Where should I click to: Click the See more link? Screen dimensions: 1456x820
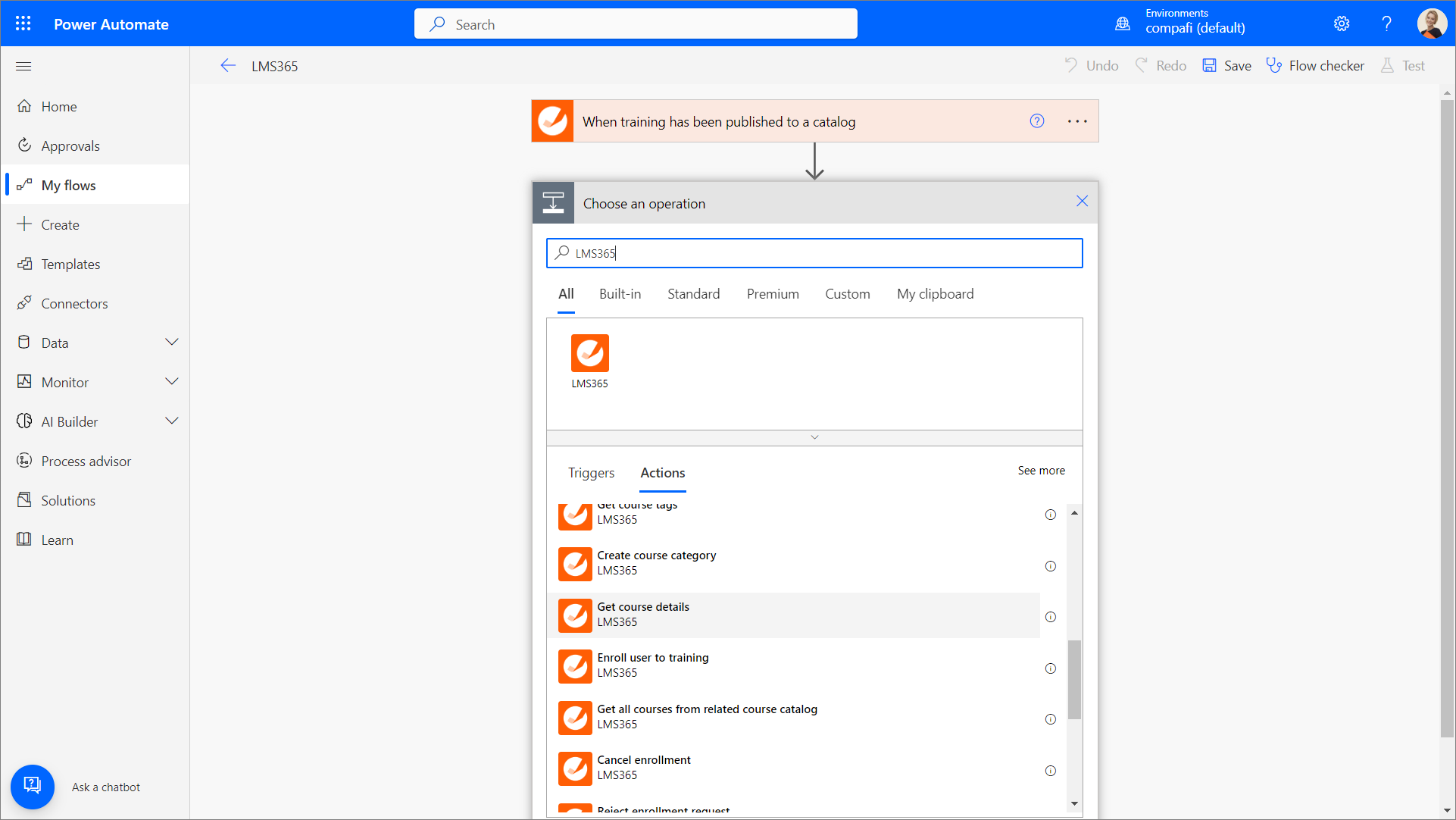1041,471
